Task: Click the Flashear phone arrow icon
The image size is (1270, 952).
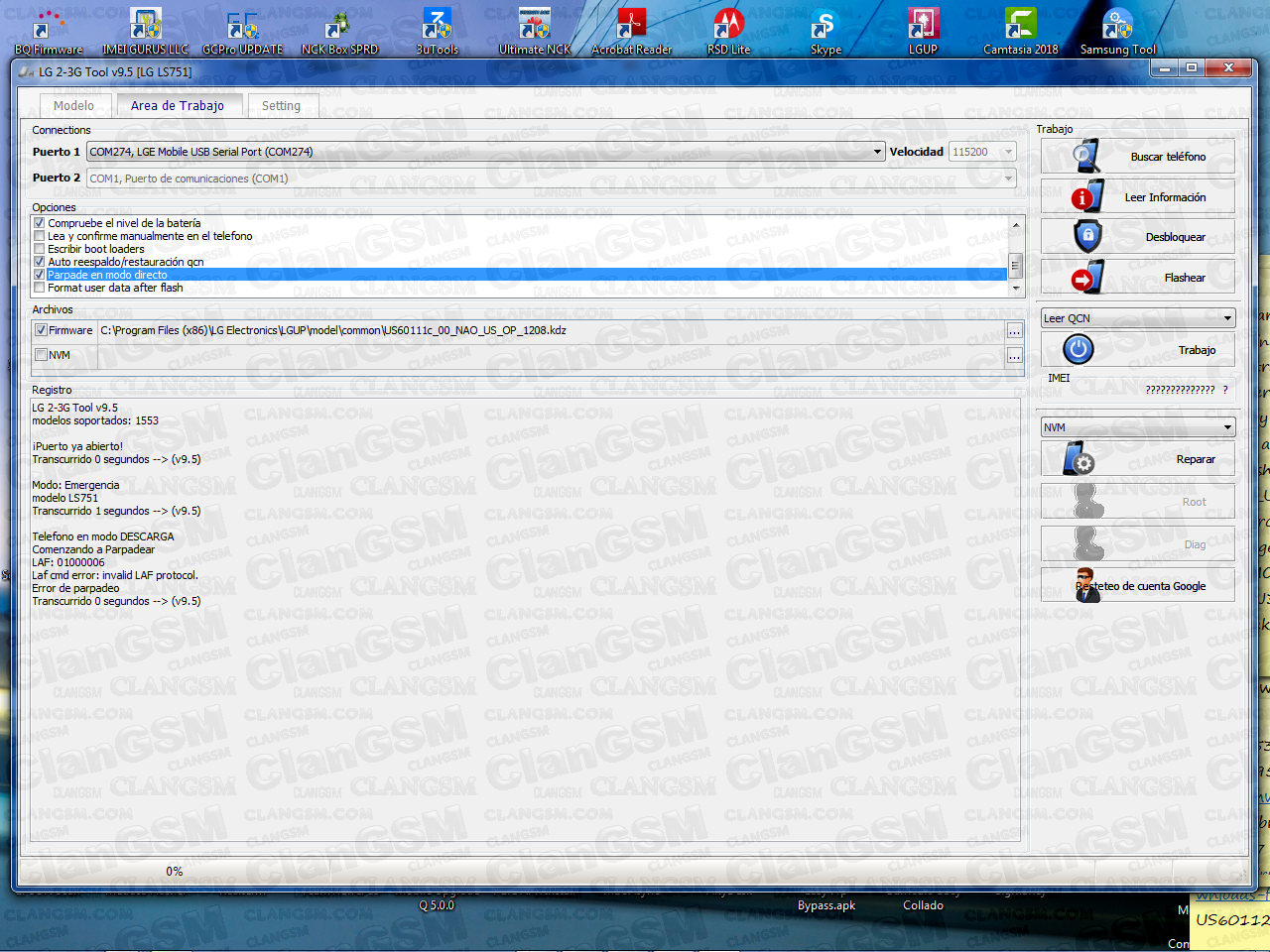Action: [x=1087, y=277]
